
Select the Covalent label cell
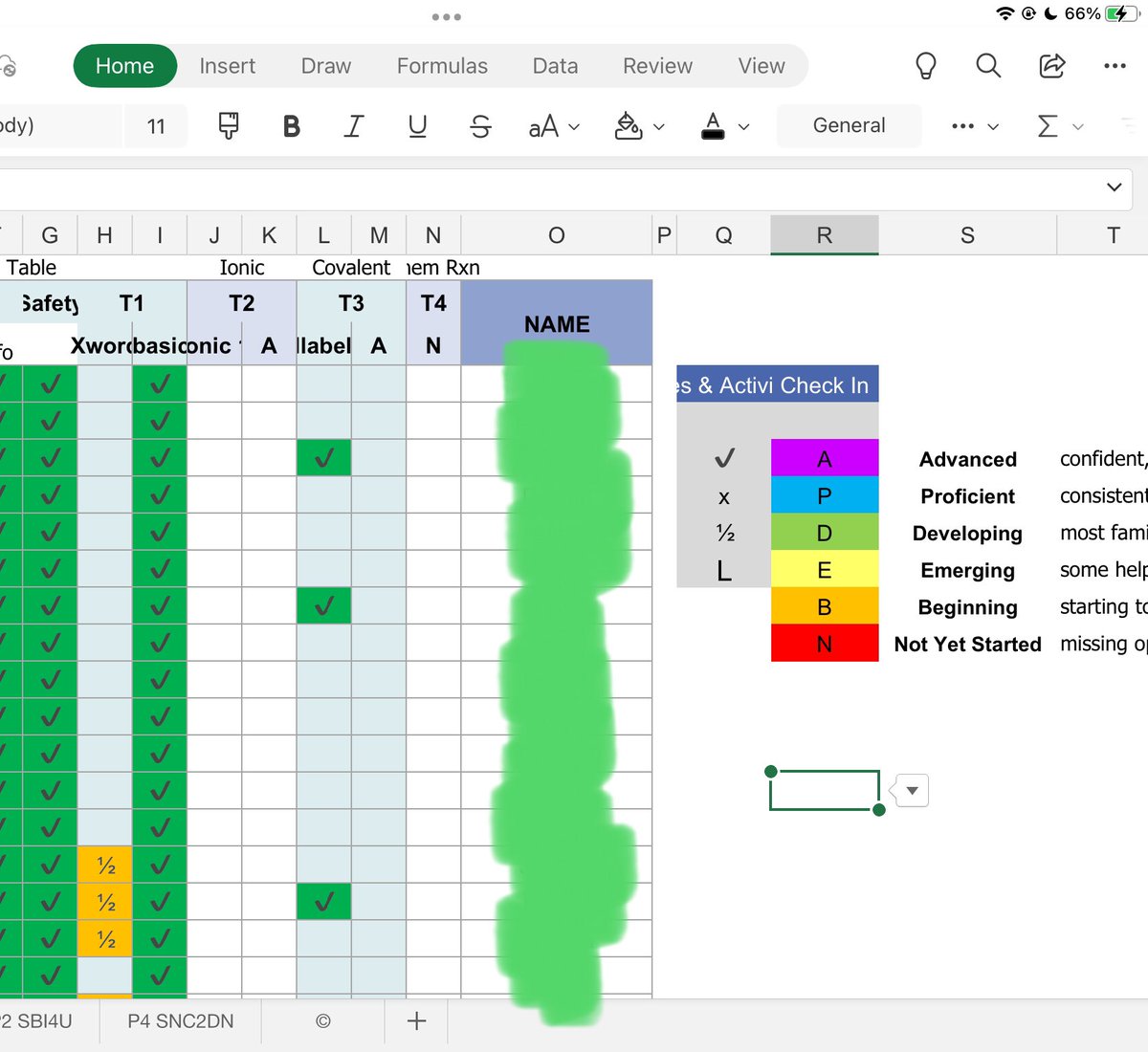coord(351,268)
